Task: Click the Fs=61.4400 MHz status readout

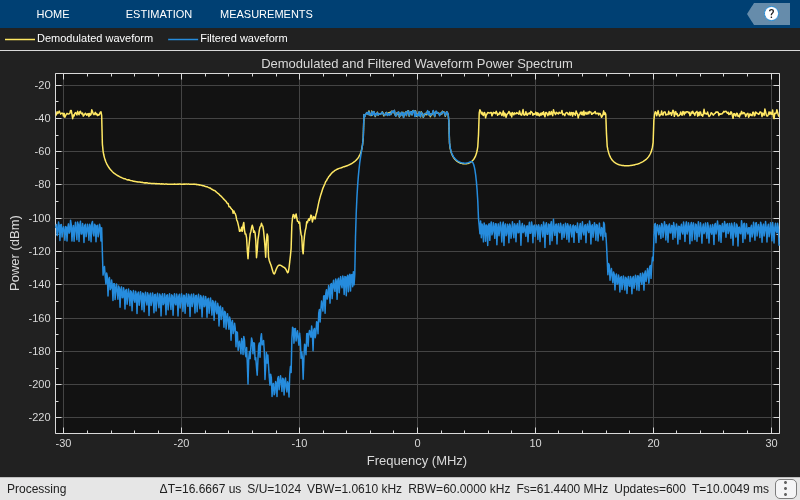Action: coord(562,489)
